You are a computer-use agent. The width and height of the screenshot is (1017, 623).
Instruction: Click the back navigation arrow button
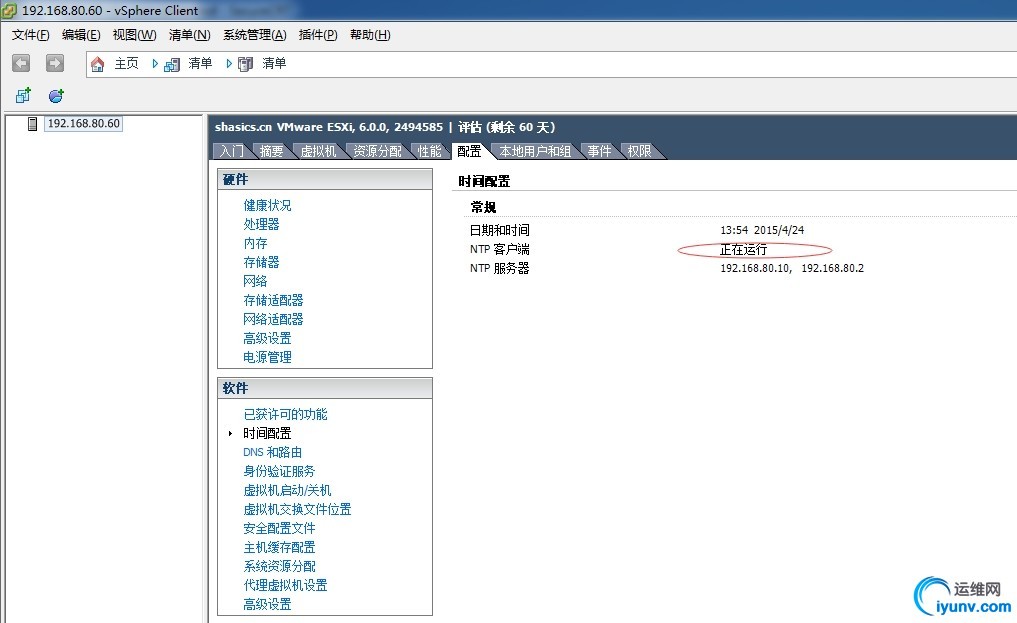coord(21,63)
